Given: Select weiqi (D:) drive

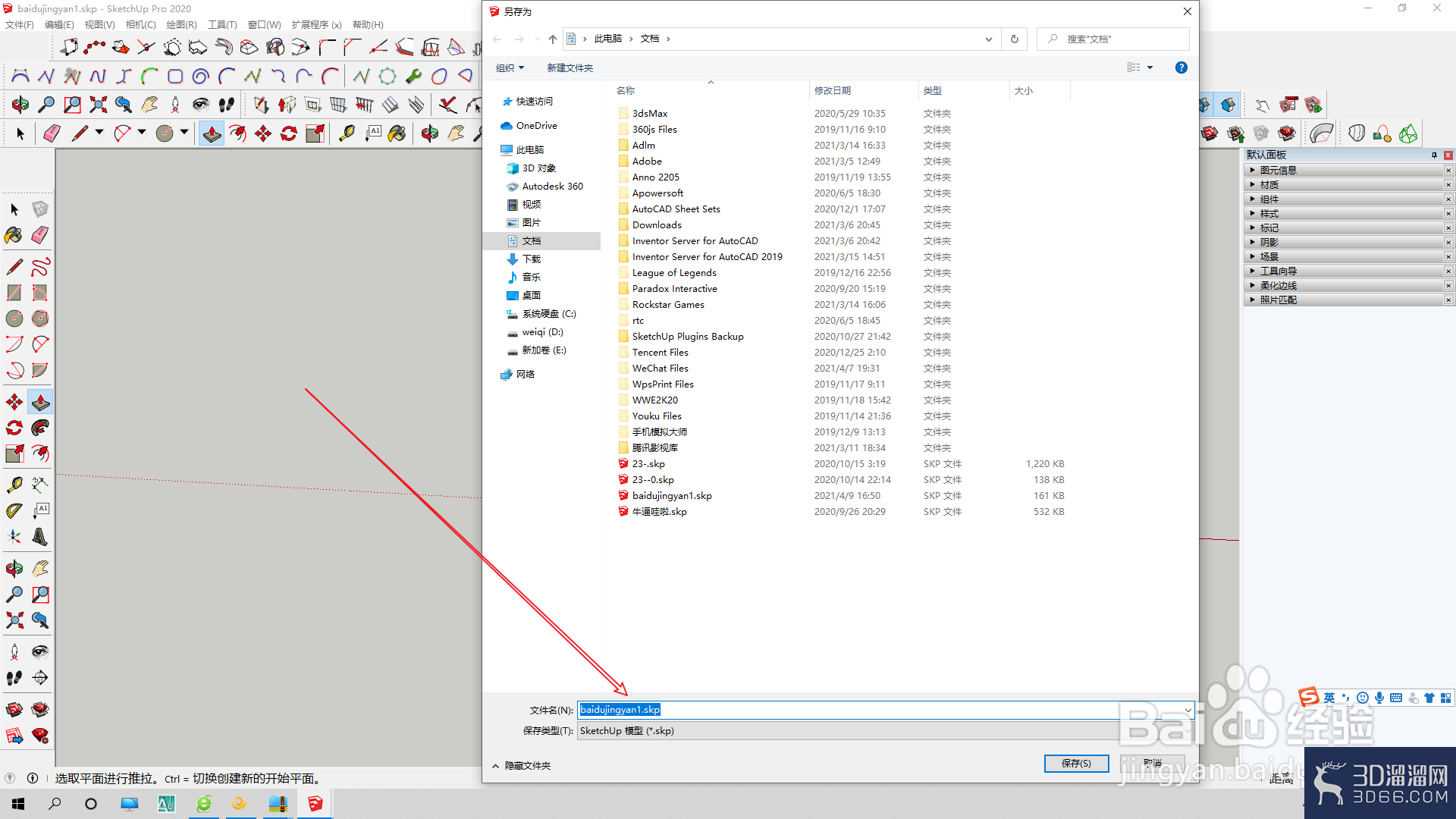Looking at the screenshot, I should 542,331.
